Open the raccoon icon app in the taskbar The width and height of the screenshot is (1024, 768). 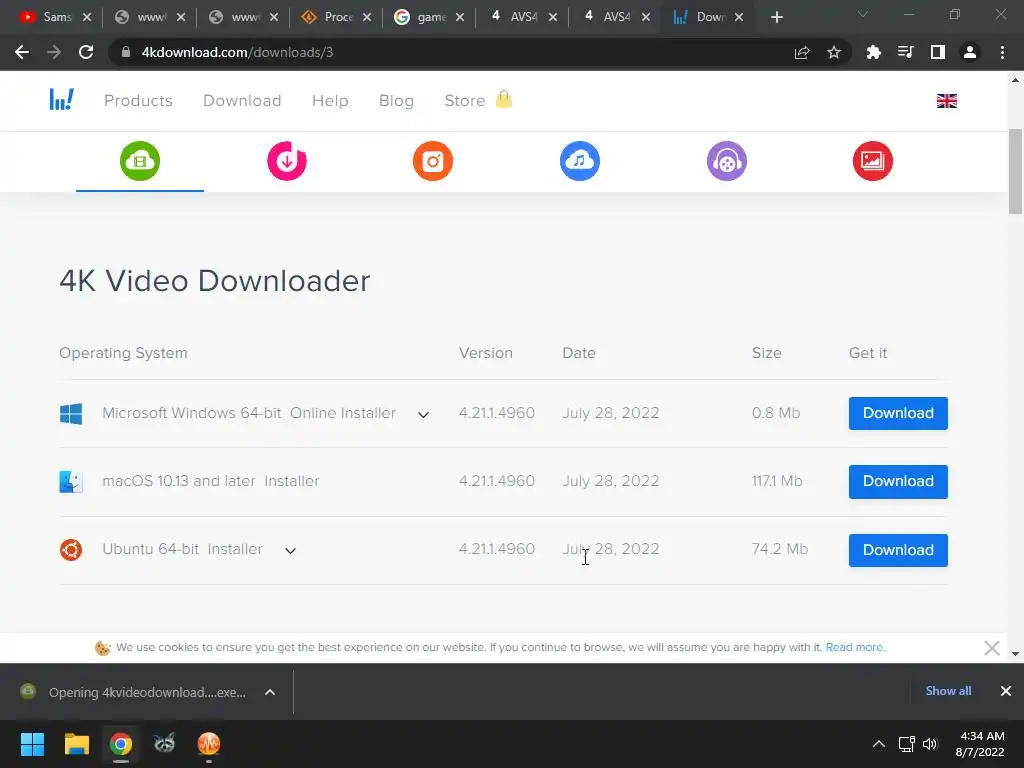click(165, 744)
